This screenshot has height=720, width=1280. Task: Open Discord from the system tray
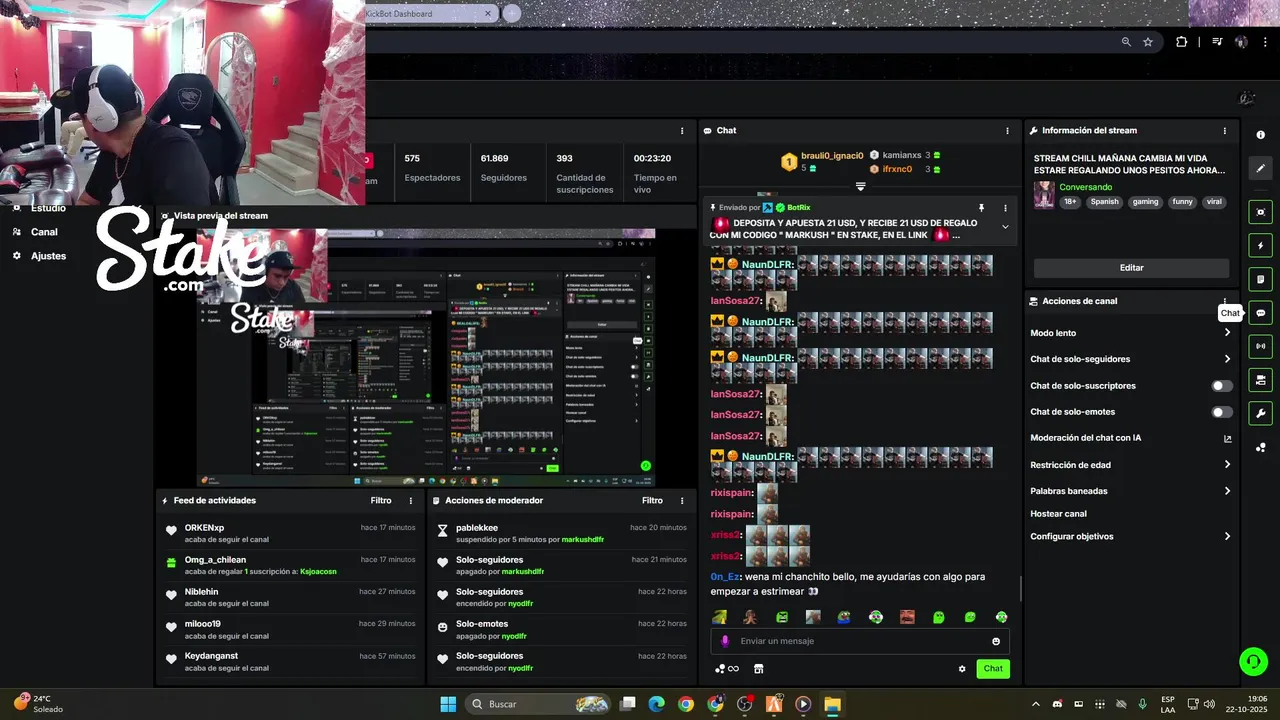[1057, 704]
